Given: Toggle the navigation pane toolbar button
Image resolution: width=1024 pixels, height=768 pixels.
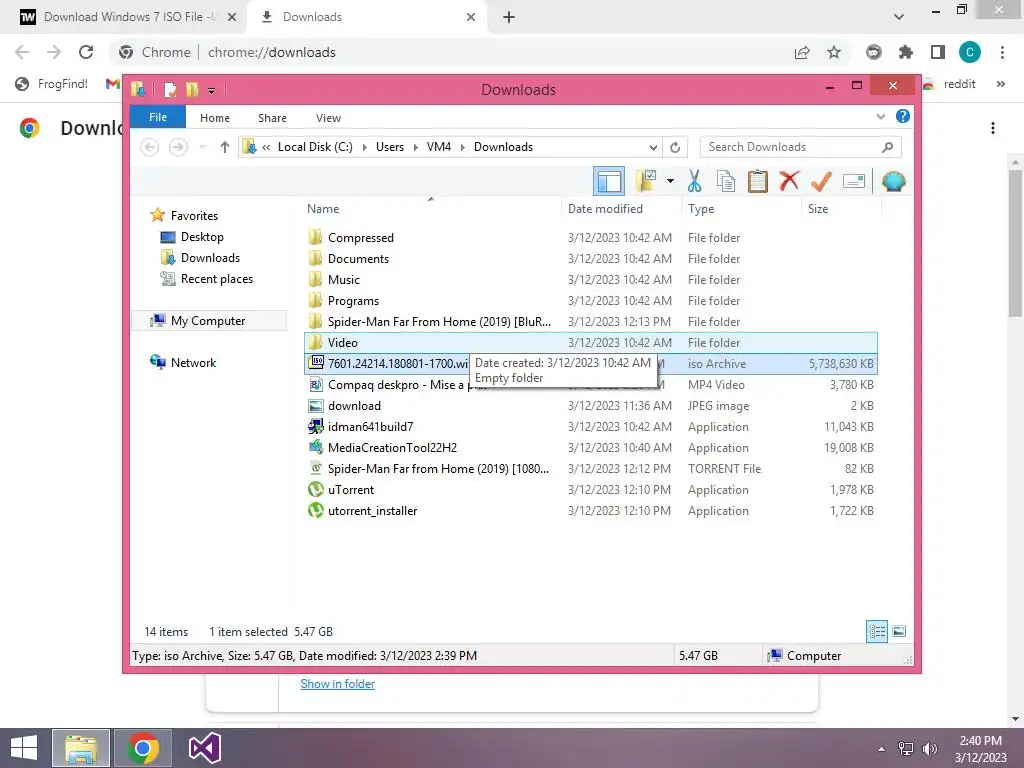Looking at the screenshot, I should point(609,182).
